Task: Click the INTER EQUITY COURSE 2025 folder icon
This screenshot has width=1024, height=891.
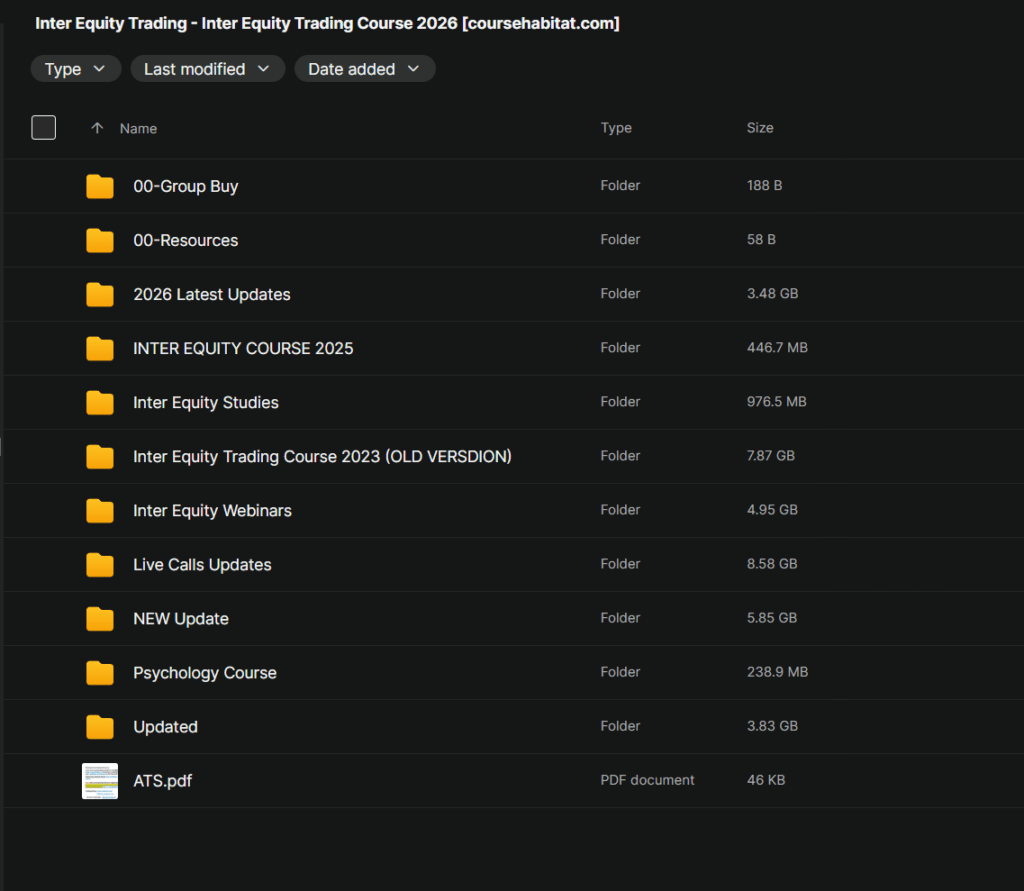Action: pyautogui.click(x=99, y=349)
